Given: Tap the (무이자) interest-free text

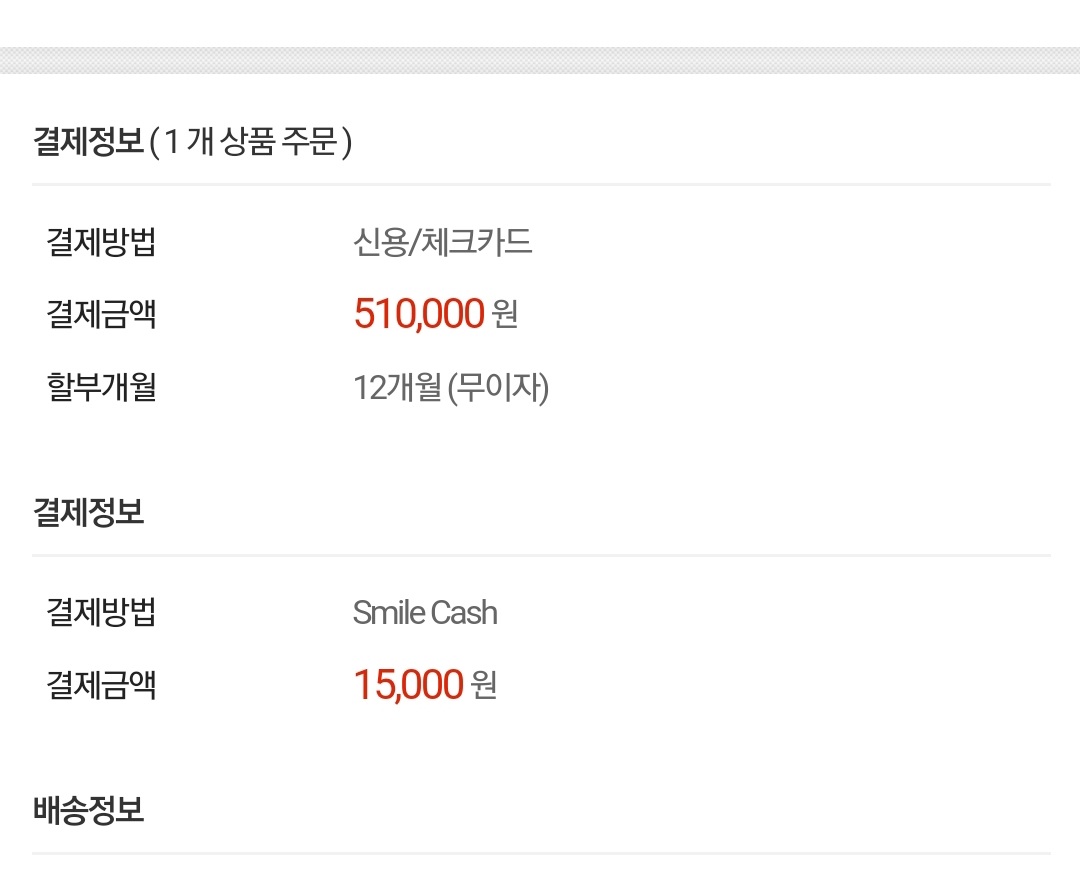Looking at the screenshot, I should pyautogui.click(x=499, y=387).
